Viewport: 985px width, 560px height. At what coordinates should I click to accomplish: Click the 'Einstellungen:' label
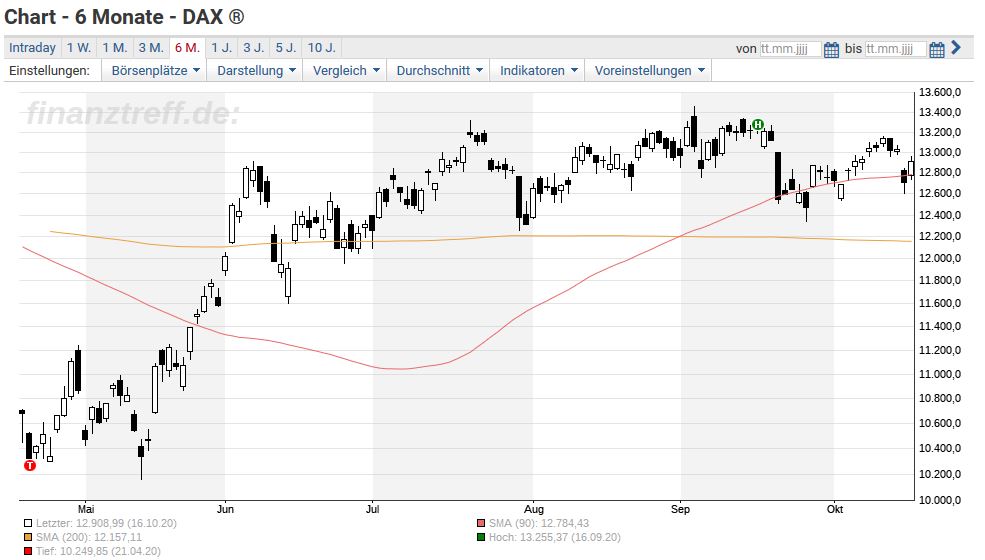pos(50,70)
